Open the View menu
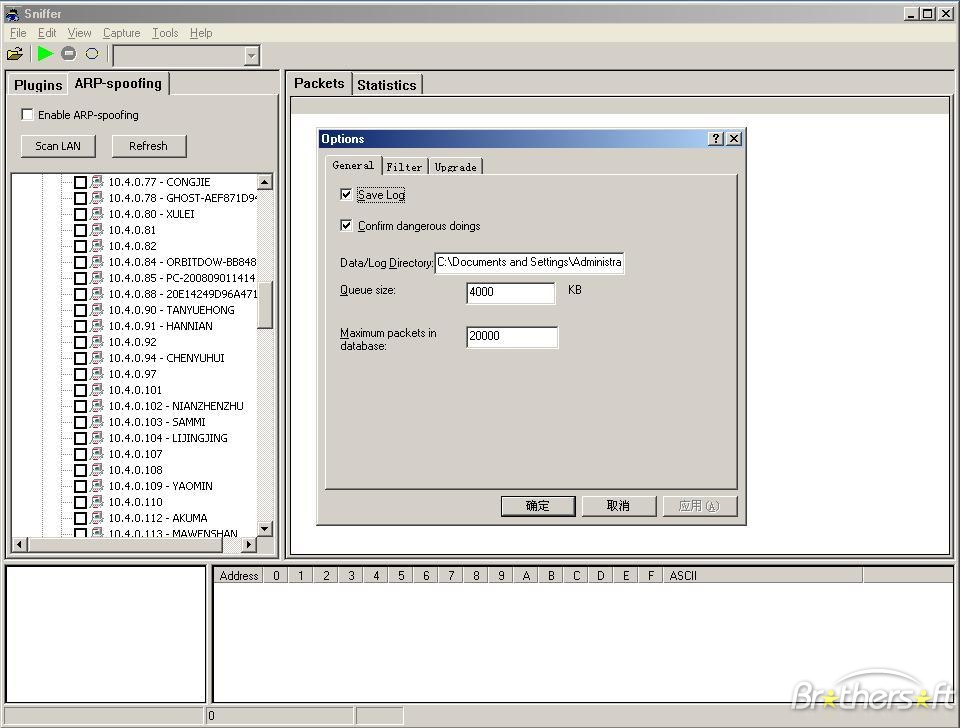The width and height of the screenshot is (960, 728). [79, 33]
